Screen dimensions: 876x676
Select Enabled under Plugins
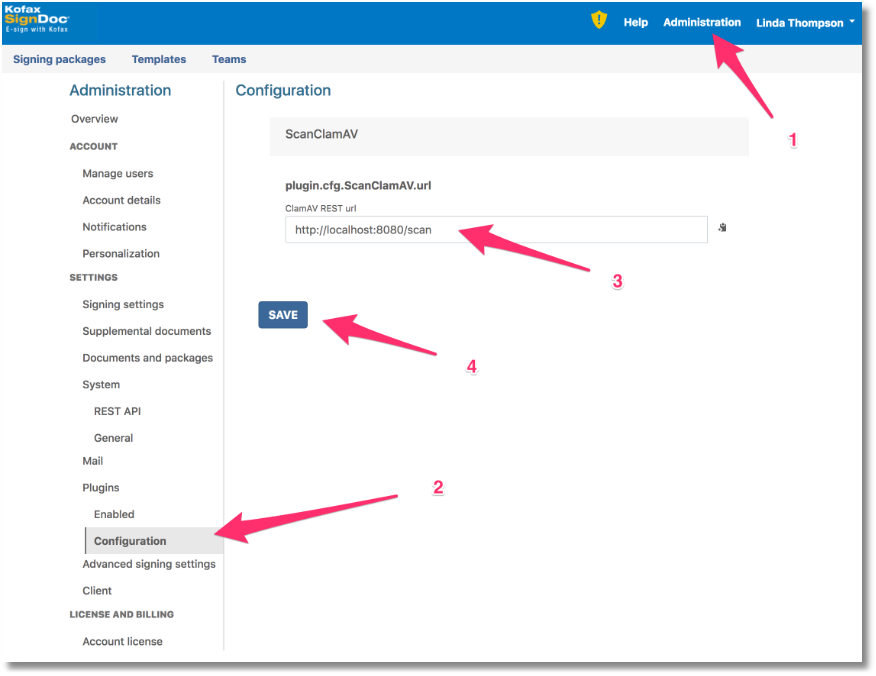click(114, 515)
